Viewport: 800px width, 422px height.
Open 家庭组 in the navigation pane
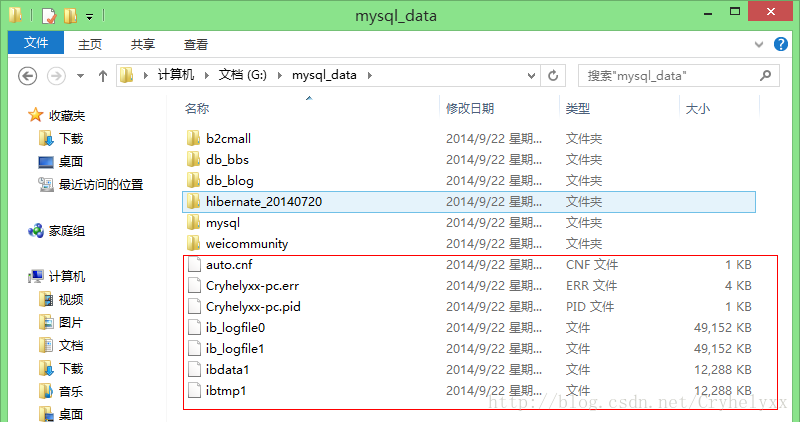pyautogui.click(x=57, y=231)
